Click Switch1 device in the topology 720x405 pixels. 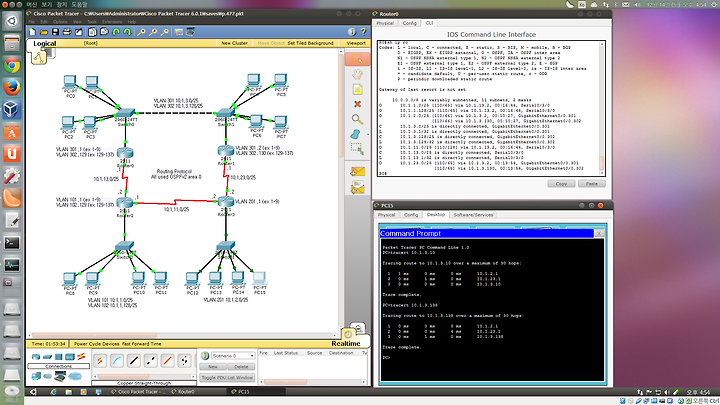coord(225,113)
